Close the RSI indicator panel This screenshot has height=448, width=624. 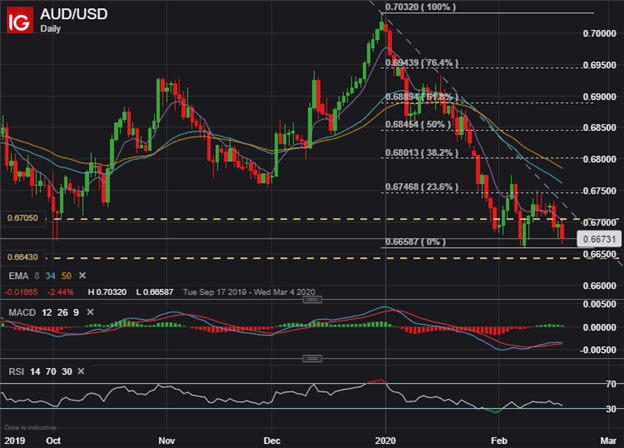(x=81, y=371)
